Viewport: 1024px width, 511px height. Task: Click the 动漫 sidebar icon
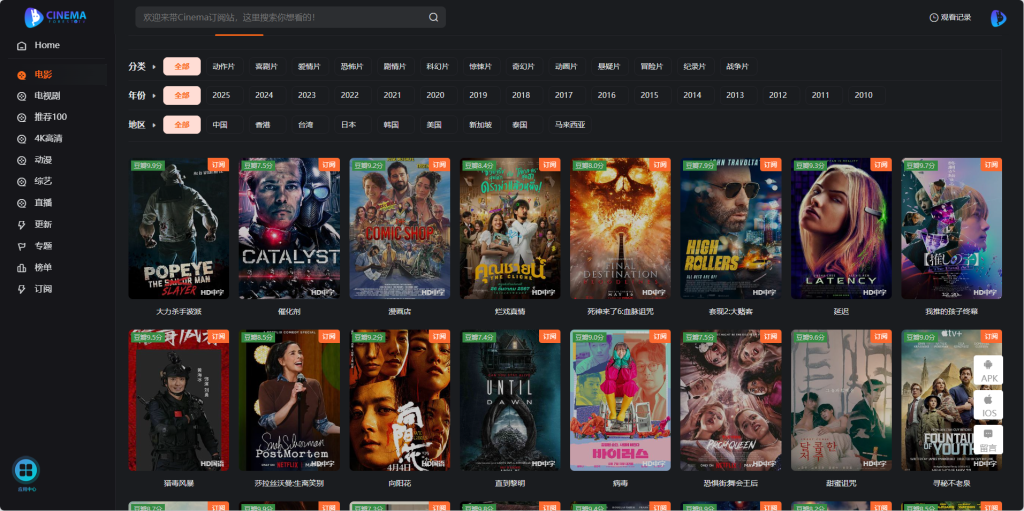coord(22,160)
